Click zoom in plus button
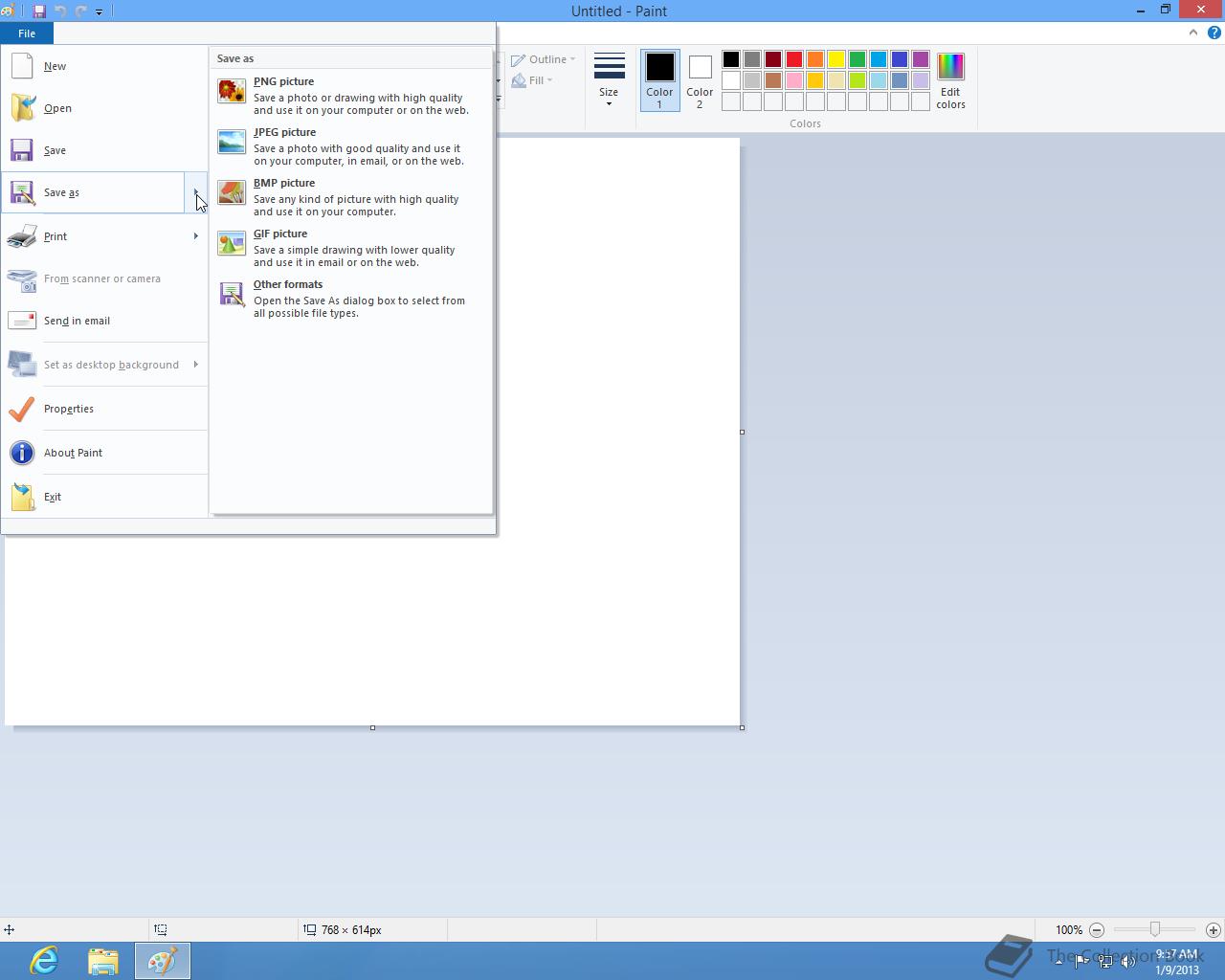The width and height of the screenshot is (1225, 980). (x=1214, y=929)
